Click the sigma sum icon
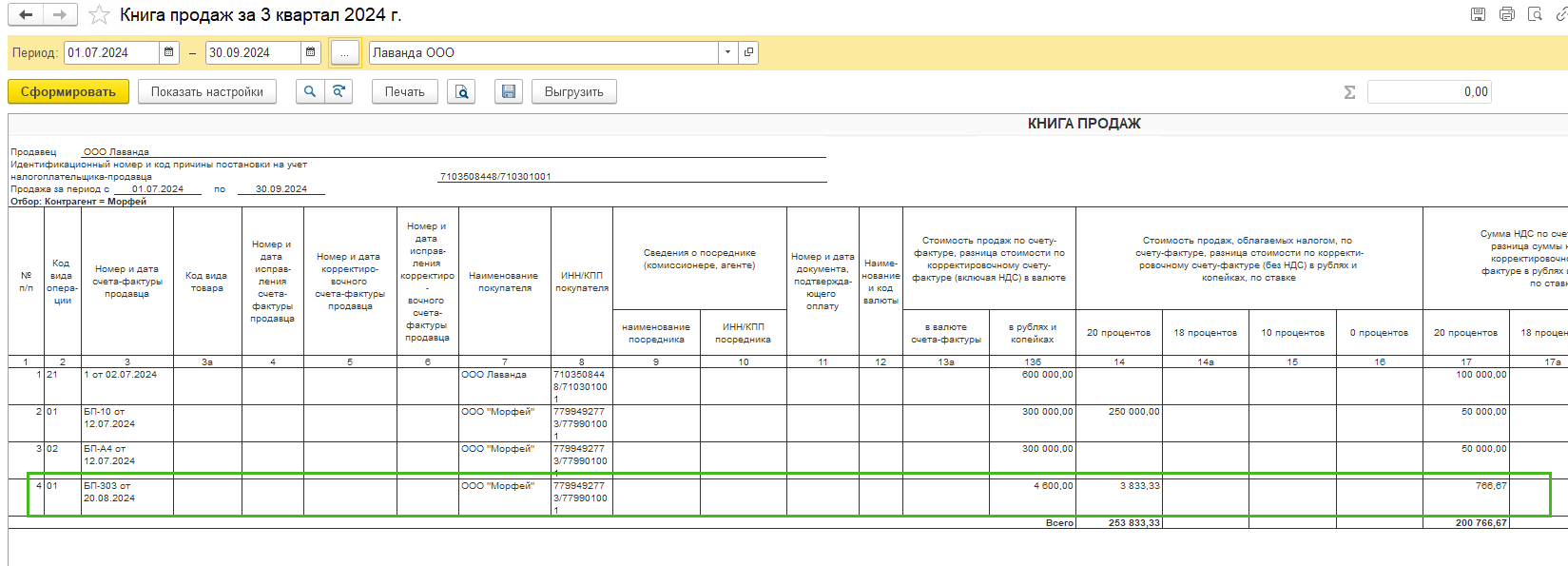1568x566 pixels. 1349,92
